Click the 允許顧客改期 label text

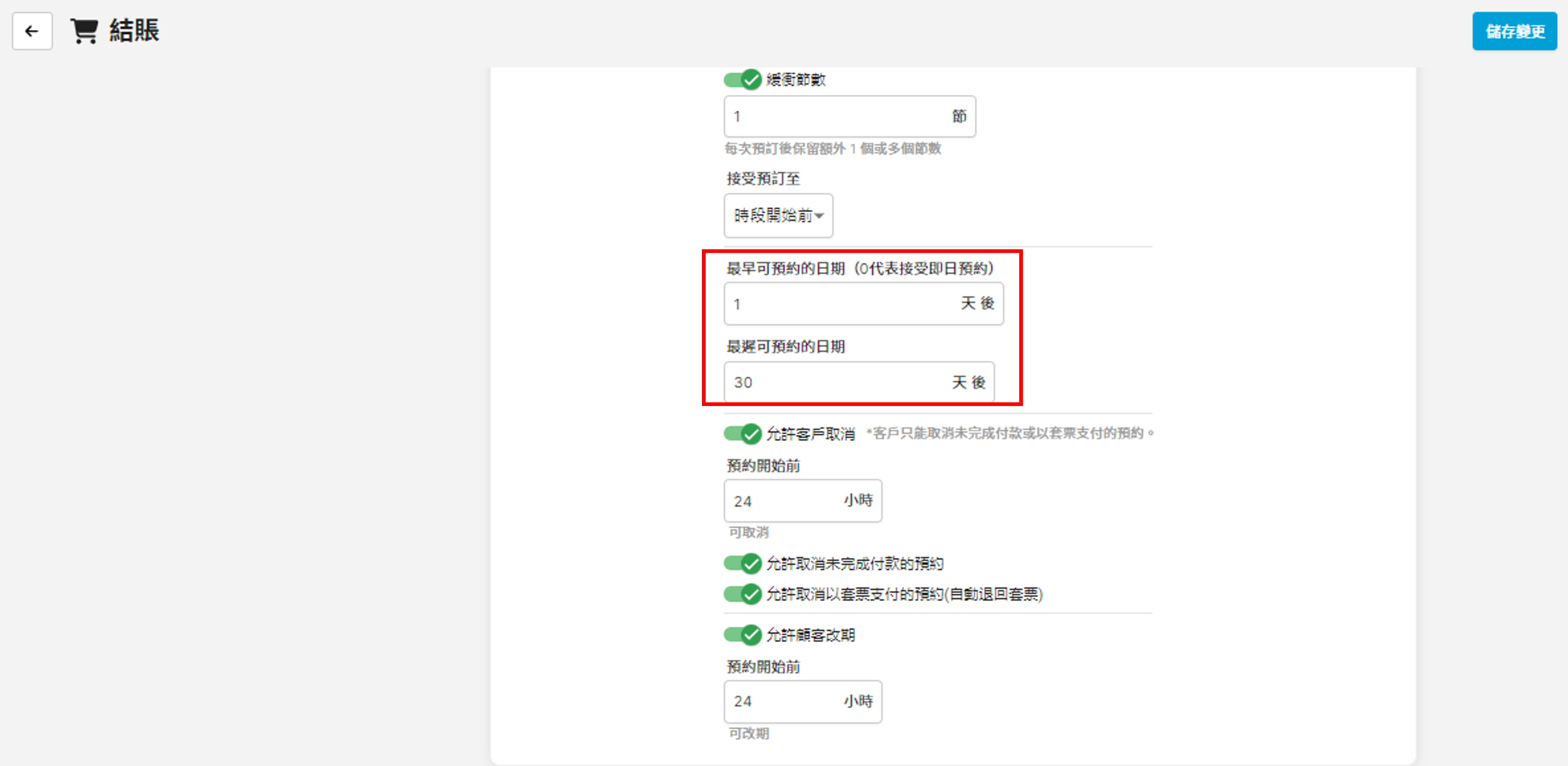[x=810, y=635]
